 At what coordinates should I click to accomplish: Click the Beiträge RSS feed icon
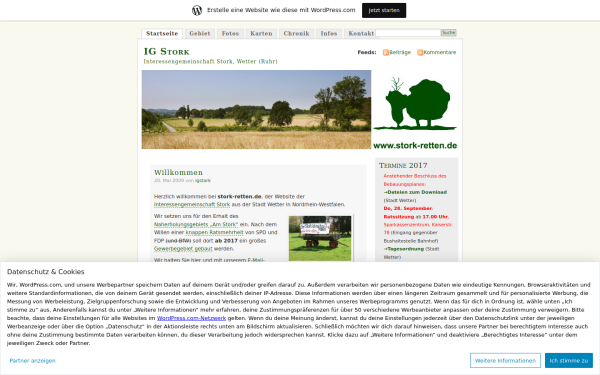[x=386, y=52]
